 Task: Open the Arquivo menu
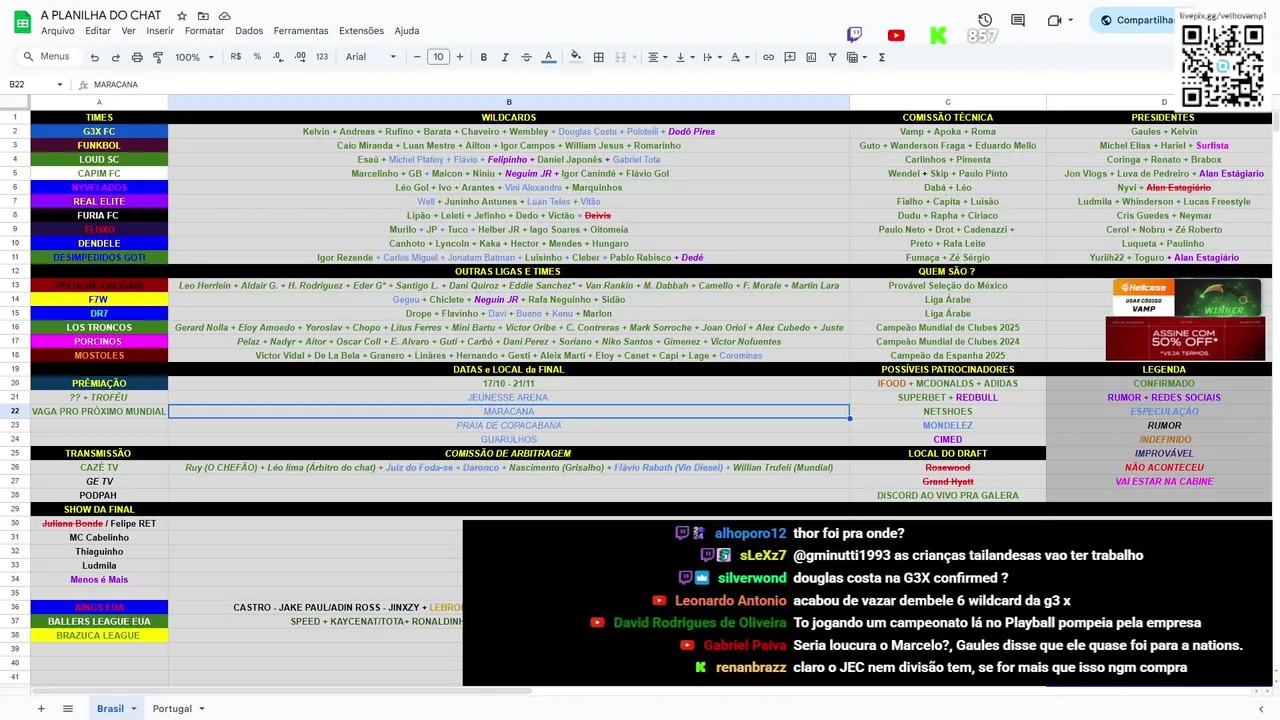point(57,31)
